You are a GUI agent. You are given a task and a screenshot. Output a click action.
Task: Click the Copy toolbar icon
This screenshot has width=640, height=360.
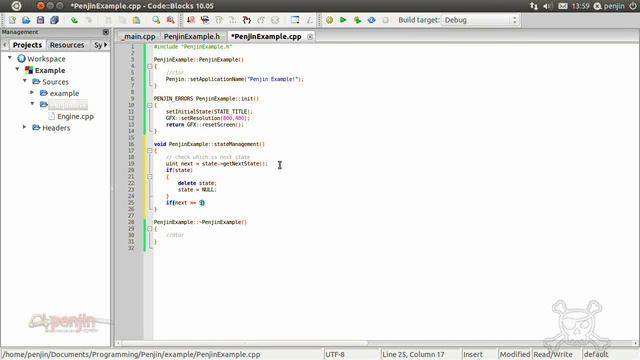coord(122,20)
